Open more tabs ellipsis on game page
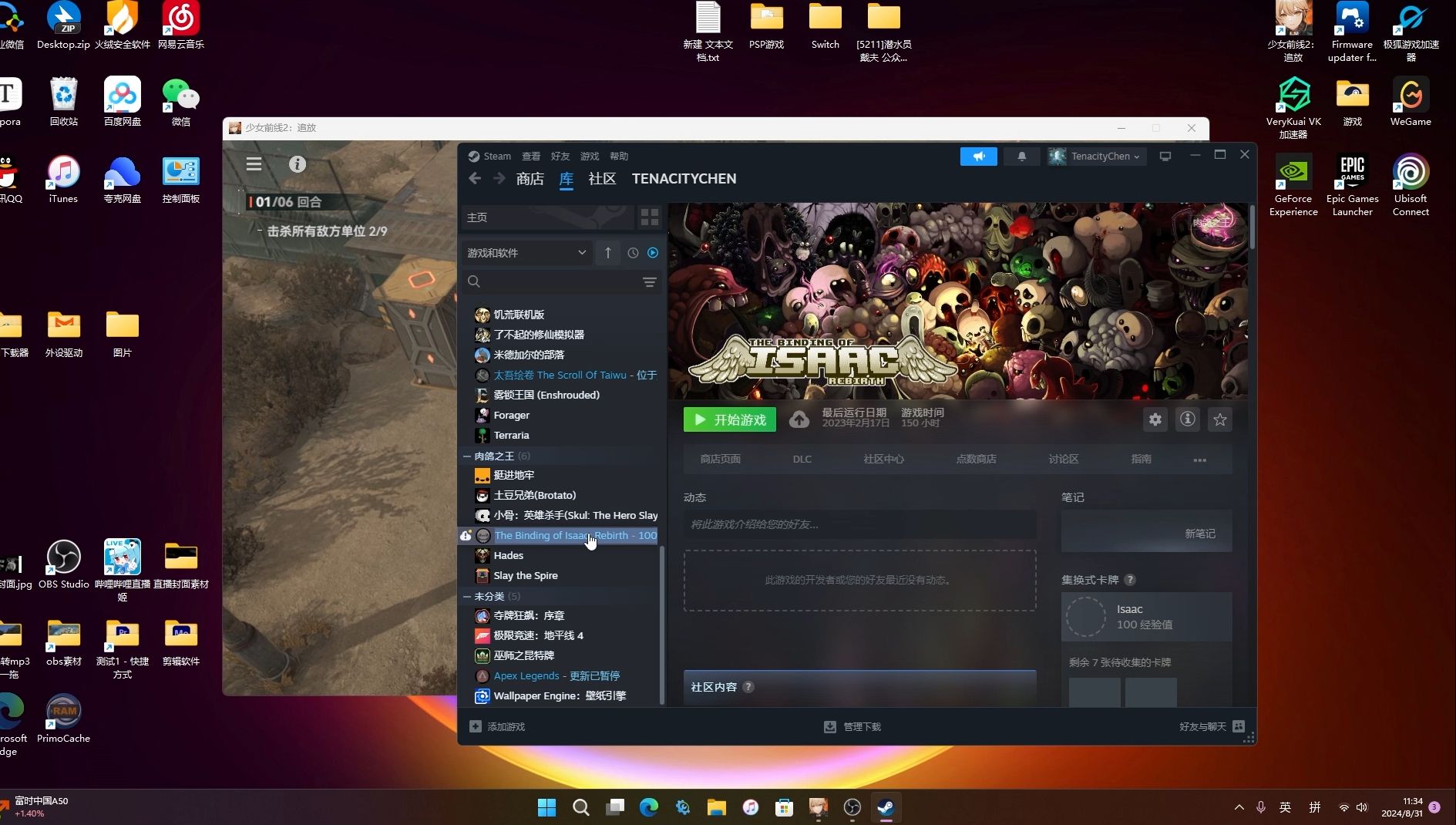Screen dimensions: 1456x825 pyautogui.click(x=1200, y=460)
